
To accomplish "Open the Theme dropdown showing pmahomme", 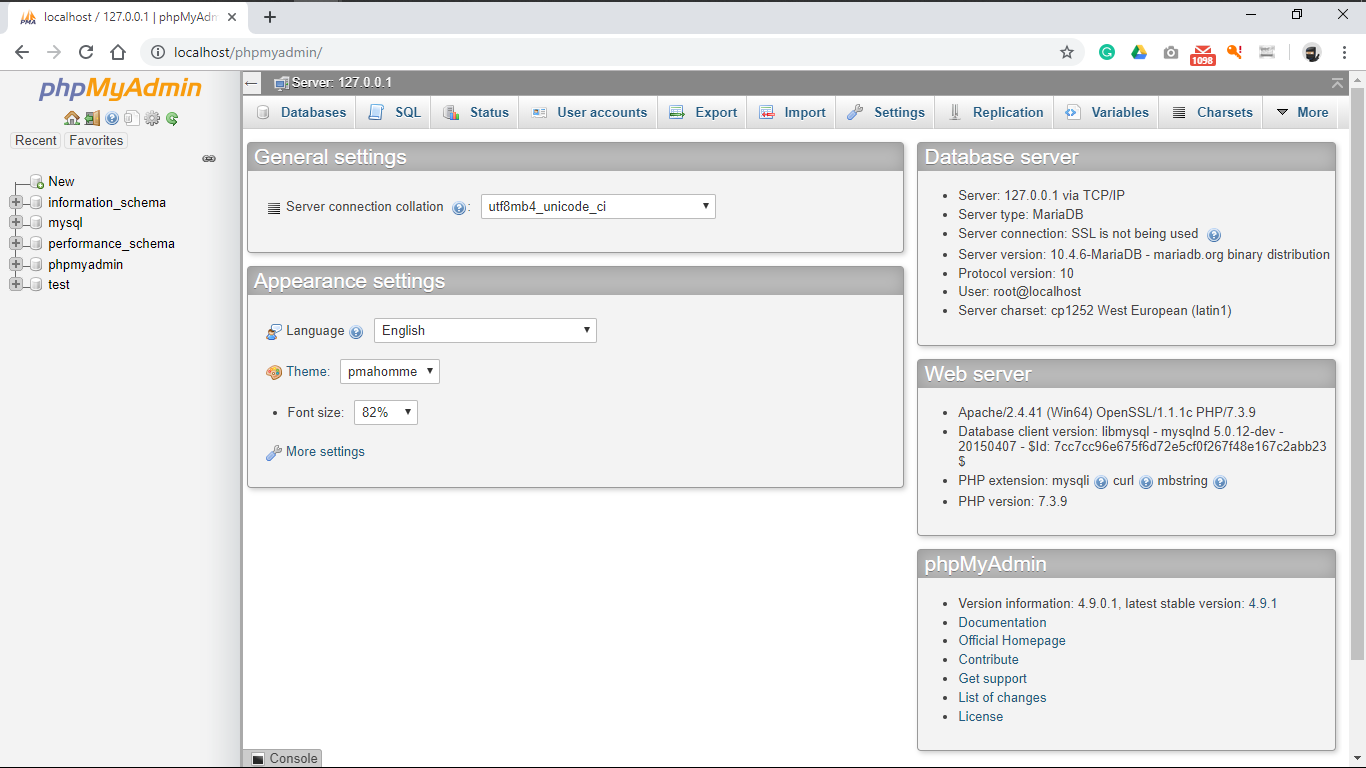I will (390, 372).
